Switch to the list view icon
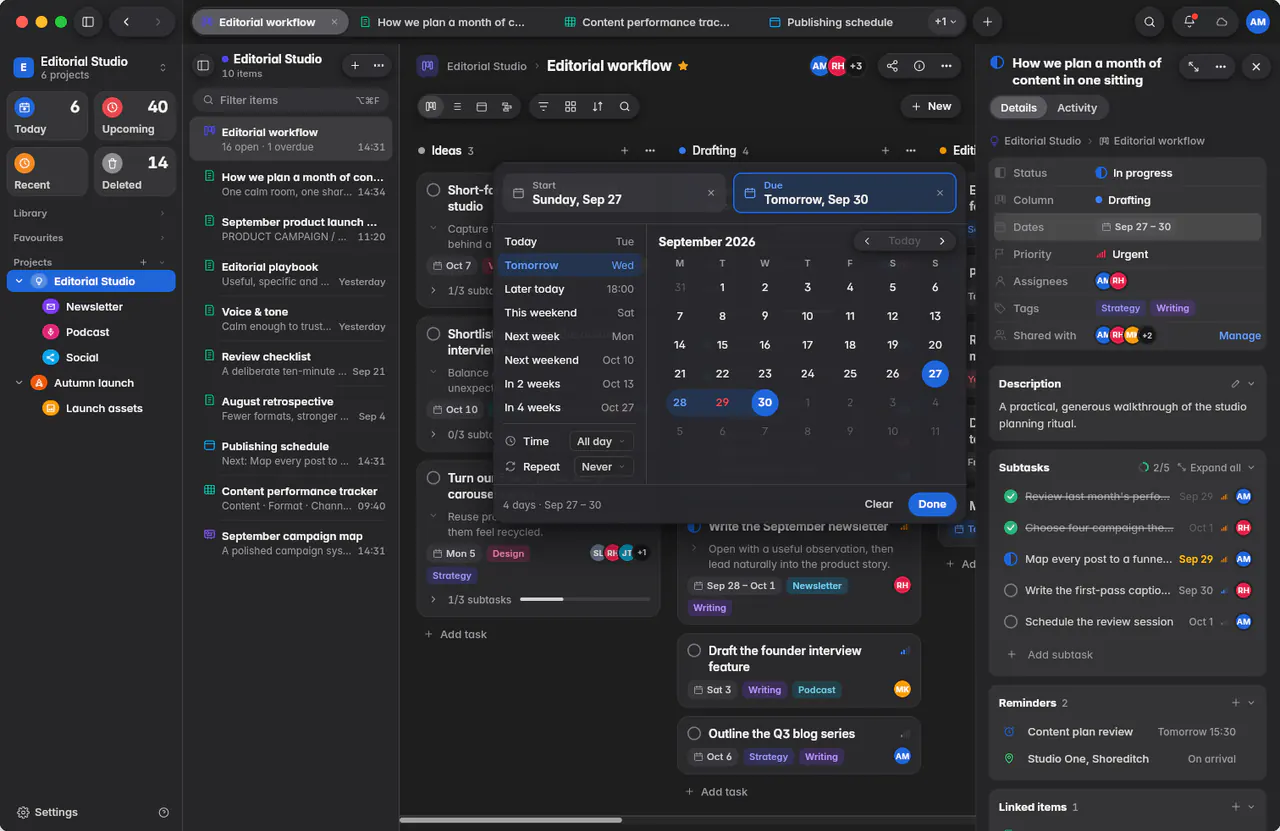 457,106
